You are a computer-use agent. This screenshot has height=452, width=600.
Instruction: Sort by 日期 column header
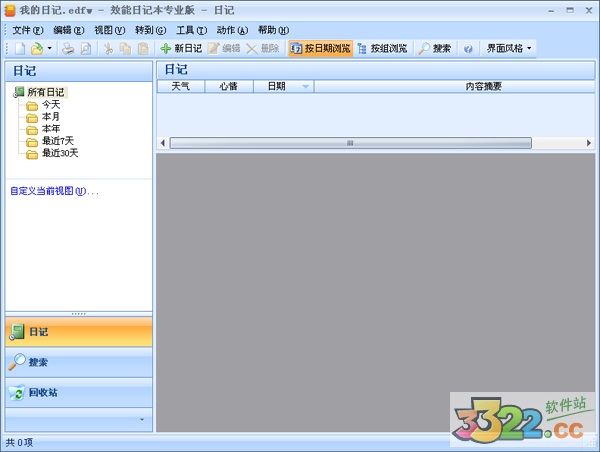(284, 86)
